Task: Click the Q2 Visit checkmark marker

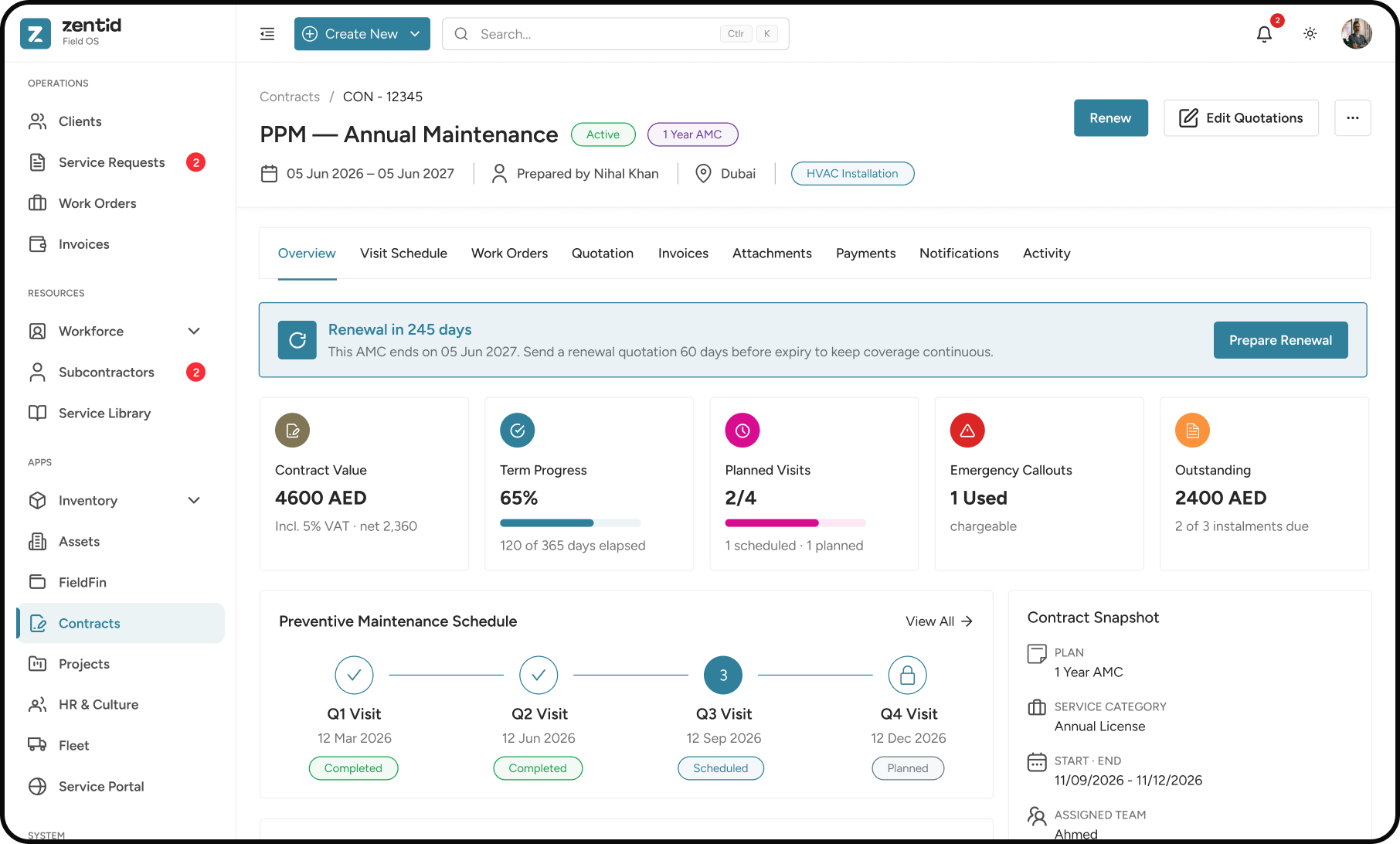Action: (x=539, y=676)
